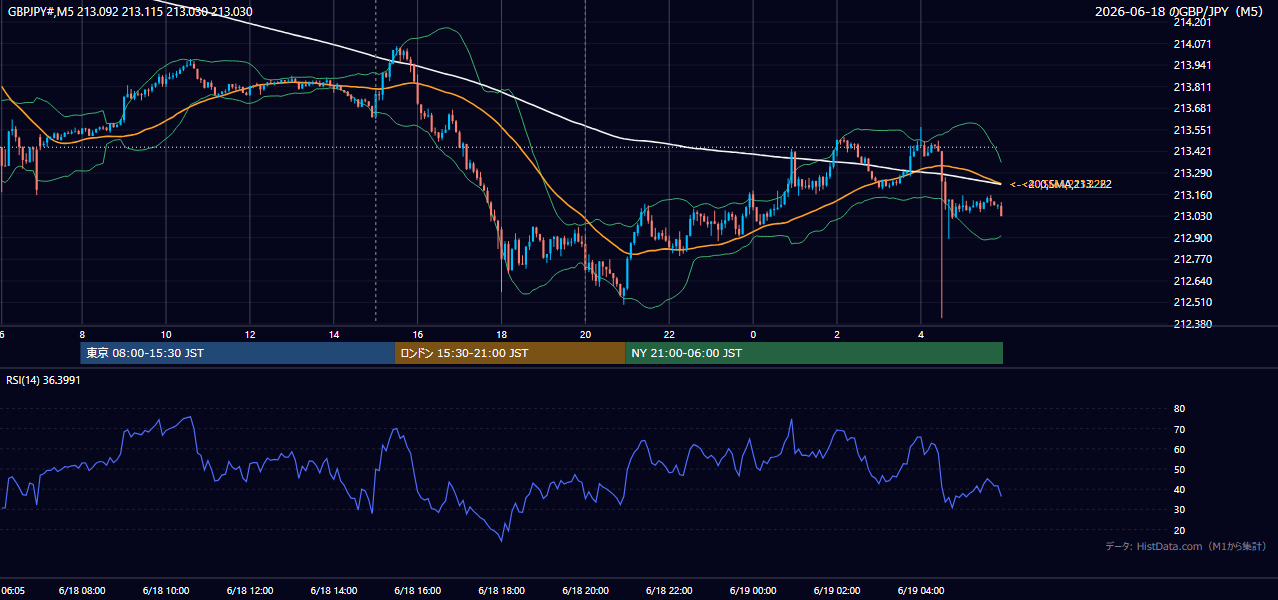Click hour marker 10 below the price chart
The width and height of the screenshot is (1278, 600).
(166, 334)
